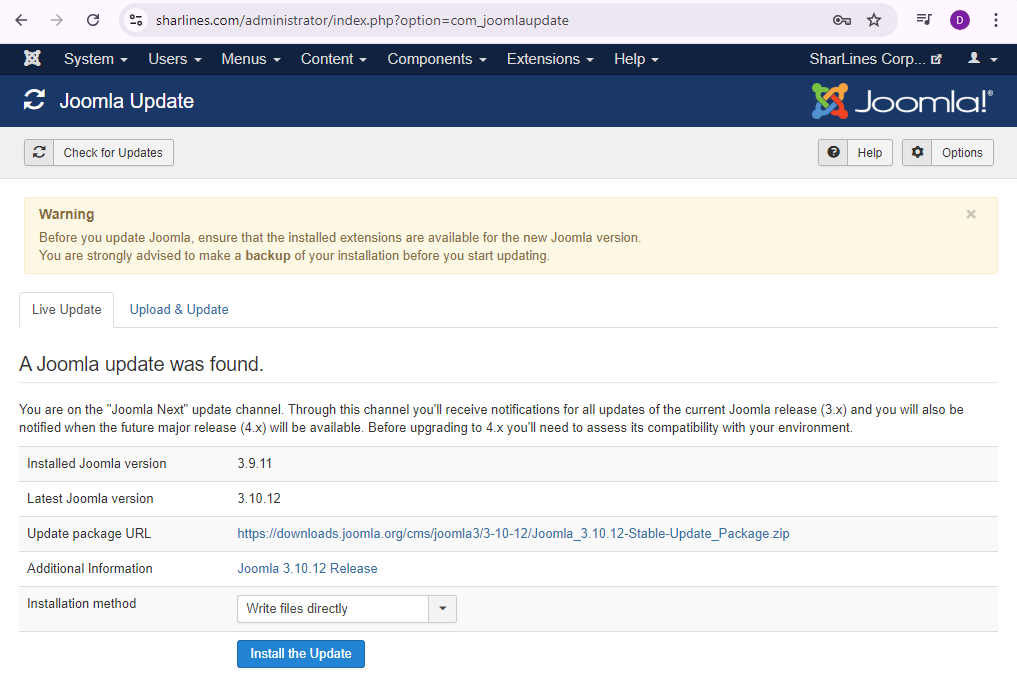The image size is (1017, 678).
Task: Click the 'Installed Joomla version' label
Action: (97, 463)
